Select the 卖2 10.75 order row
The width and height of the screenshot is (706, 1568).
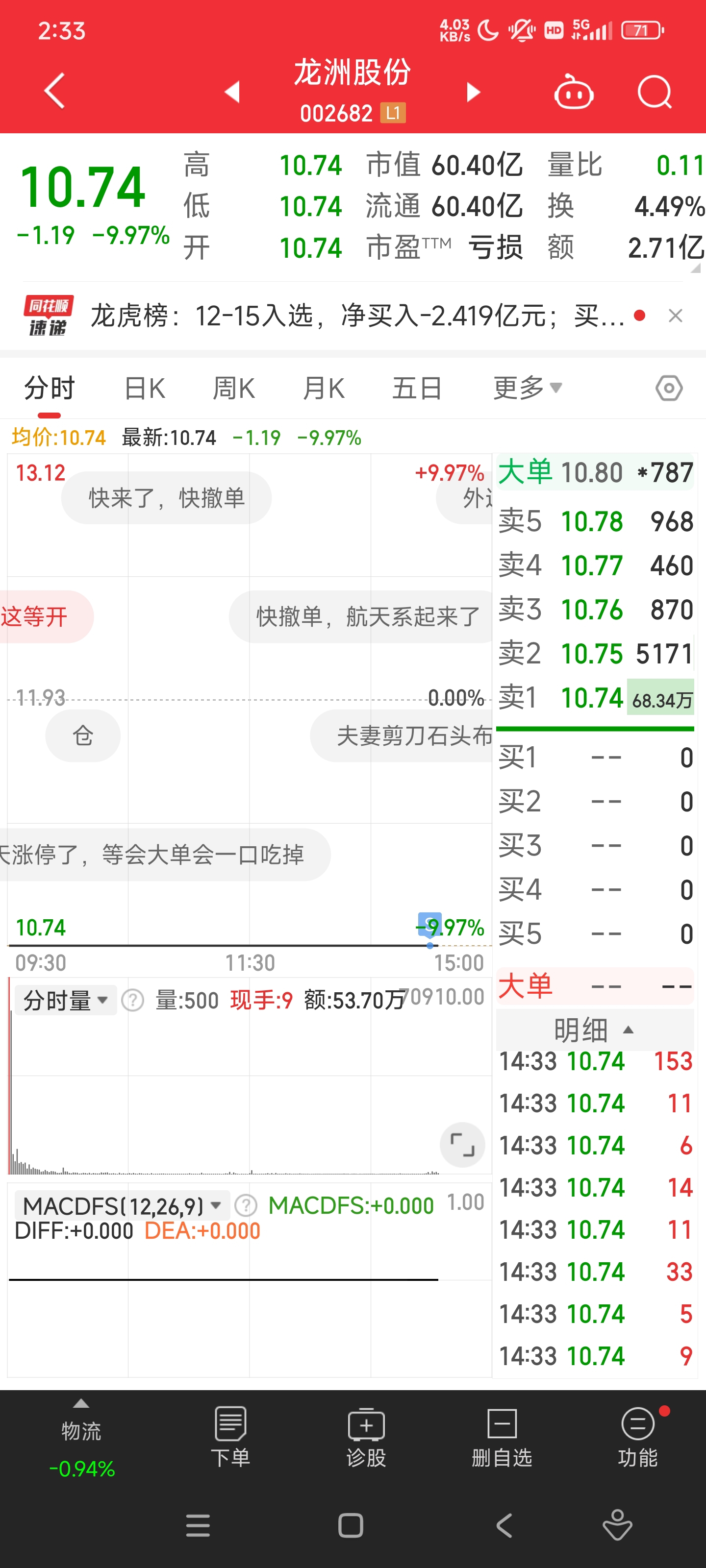coord(595,654)
